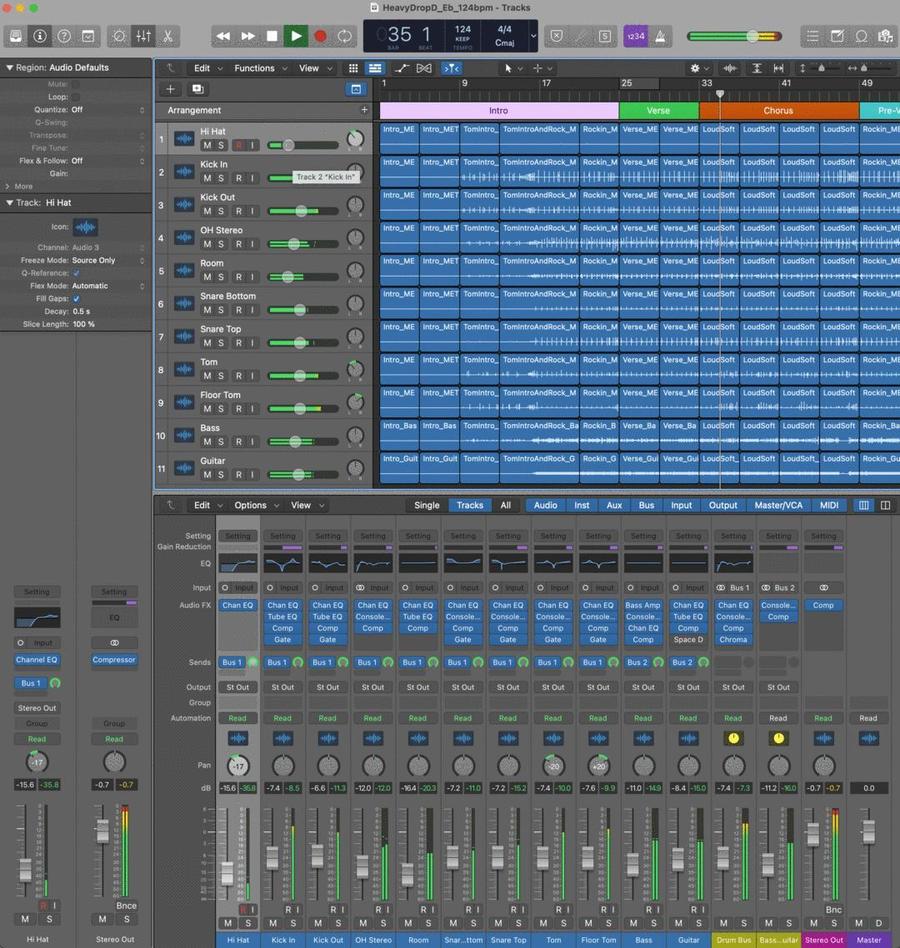This screenshot has width=900, height=948.
Task: Select the Chorus arrangement marker
Action: tap(778, 111)
